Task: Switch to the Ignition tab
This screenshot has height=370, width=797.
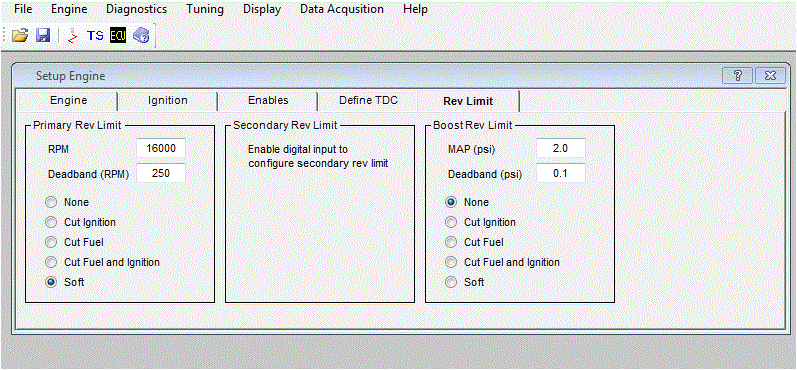Action: [x=168, y=101]
